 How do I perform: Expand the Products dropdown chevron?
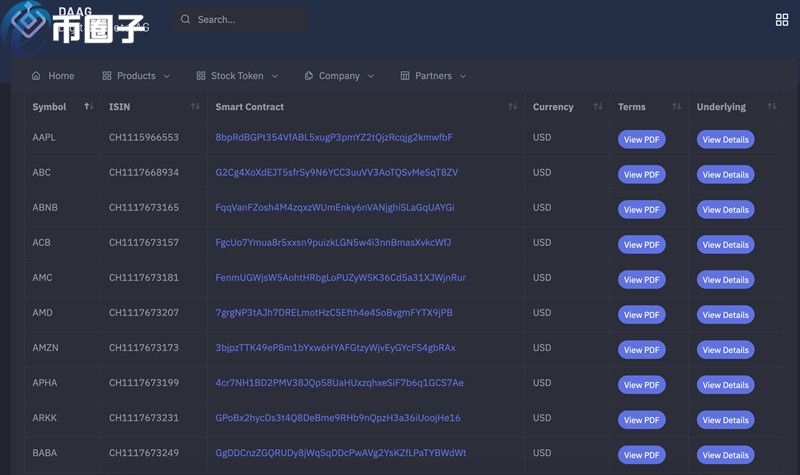click(x=166, y=76)
